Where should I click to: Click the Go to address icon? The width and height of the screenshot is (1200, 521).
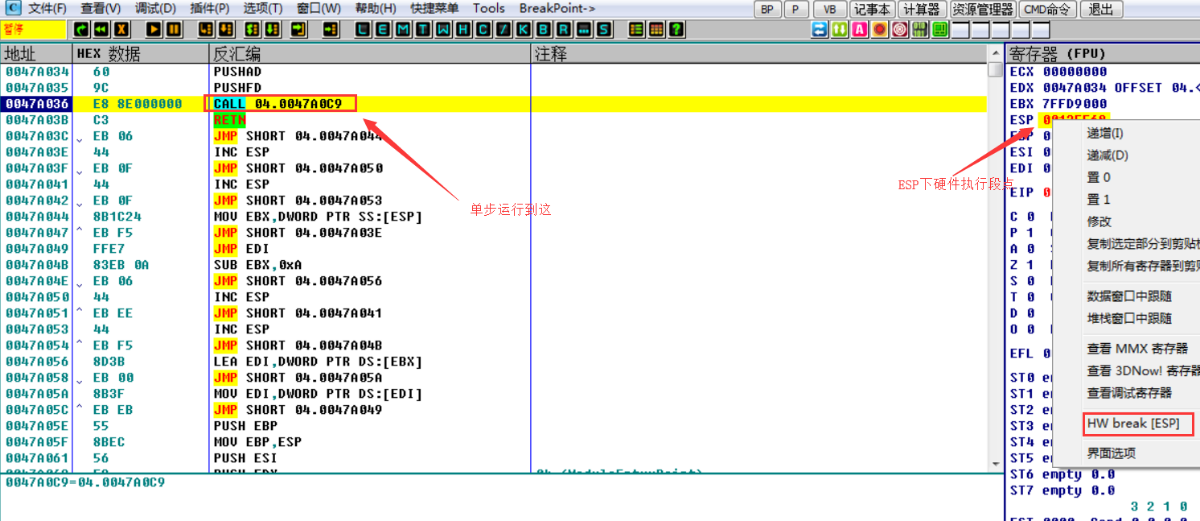330,29
